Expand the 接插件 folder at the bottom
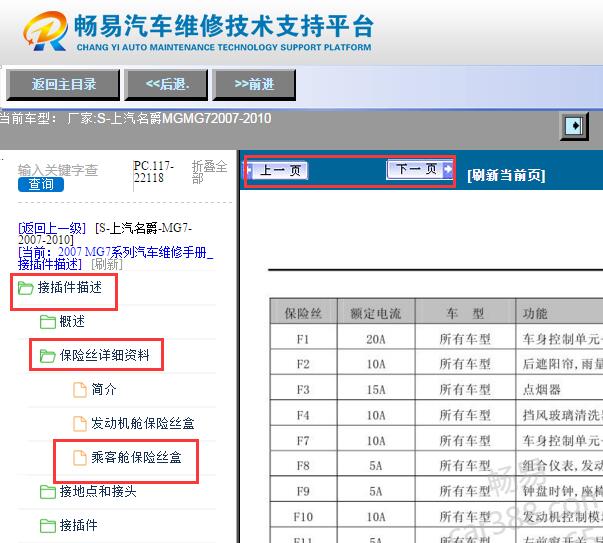The height and width of the screenshot is (543, 603). pyautogui.click(x=78, y=525)
